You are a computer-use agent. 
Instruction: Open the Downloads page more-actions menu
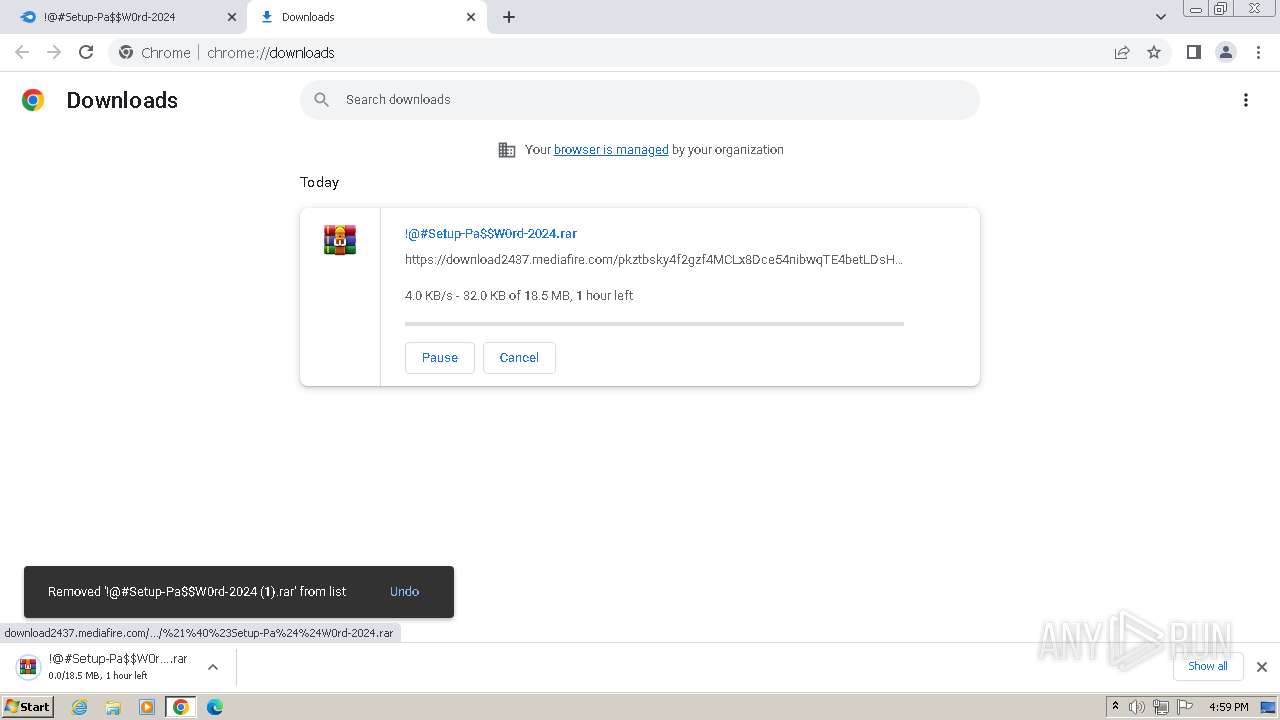coord(1246,100)
